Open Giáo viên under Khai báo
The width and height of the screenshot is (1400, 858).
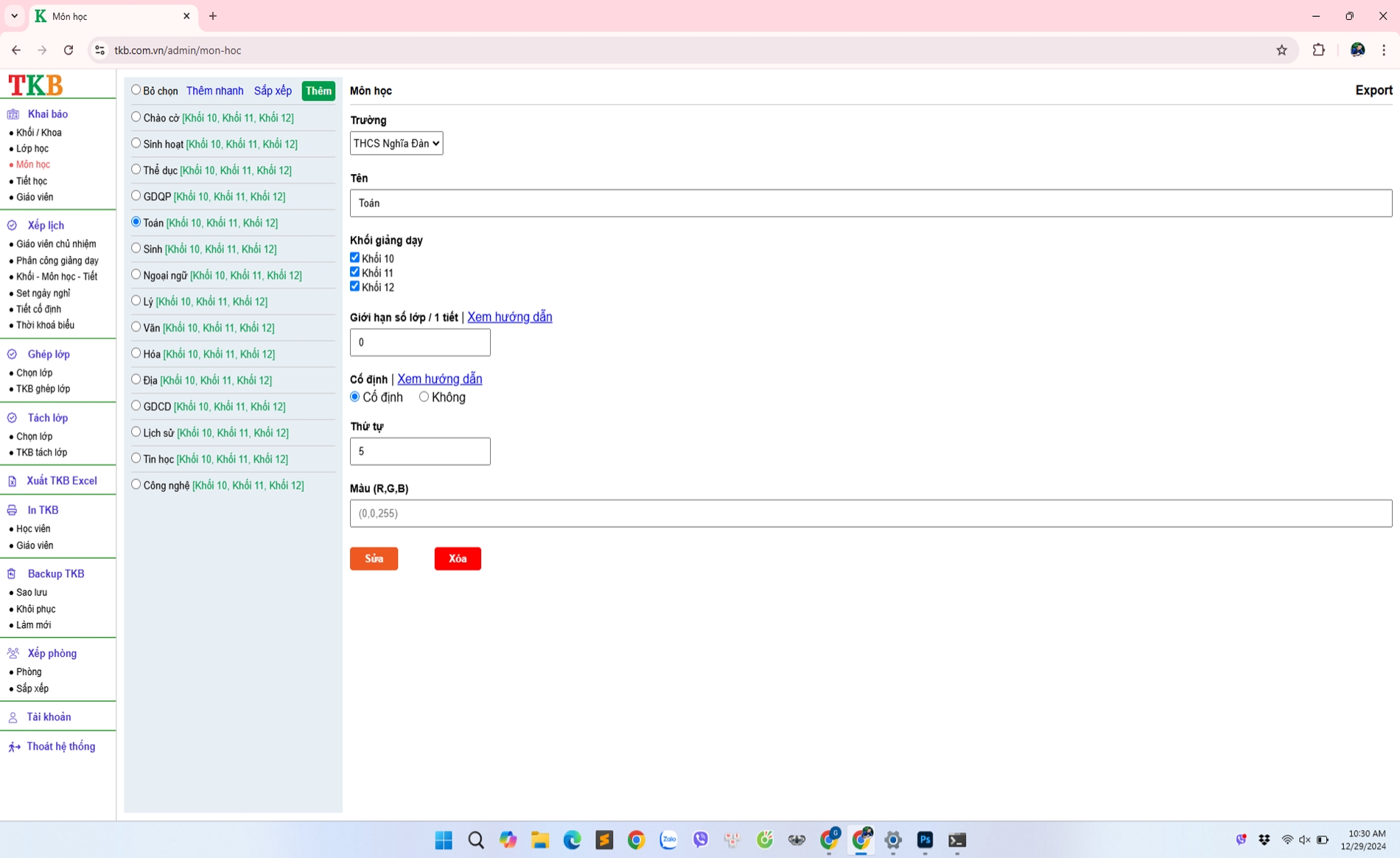[x=35, y=197]
